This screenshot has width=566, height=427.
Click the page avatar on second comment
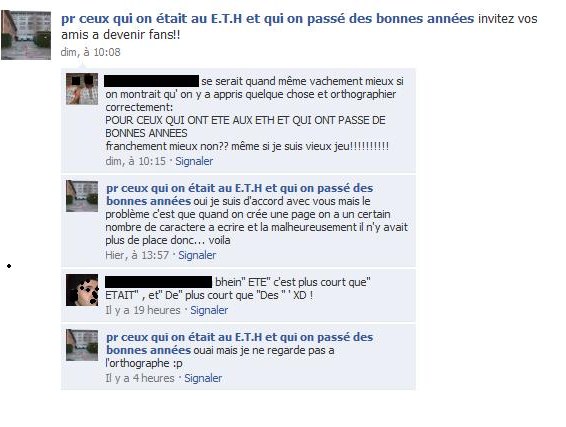(x=82, y=196)
